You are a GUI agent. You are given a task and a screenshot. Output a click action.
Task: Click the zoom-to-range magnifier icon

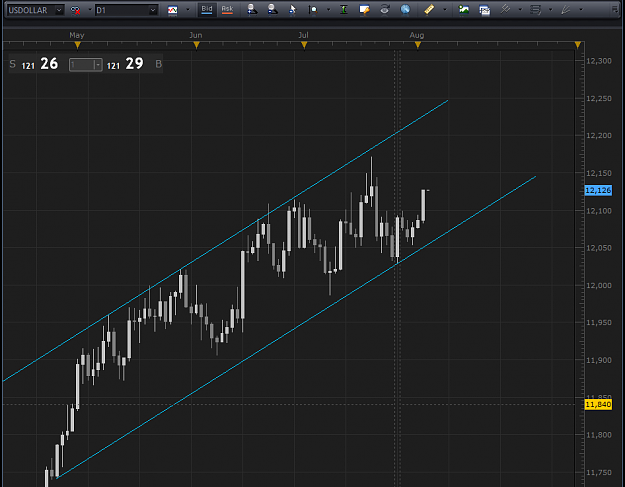coord(313,10)
